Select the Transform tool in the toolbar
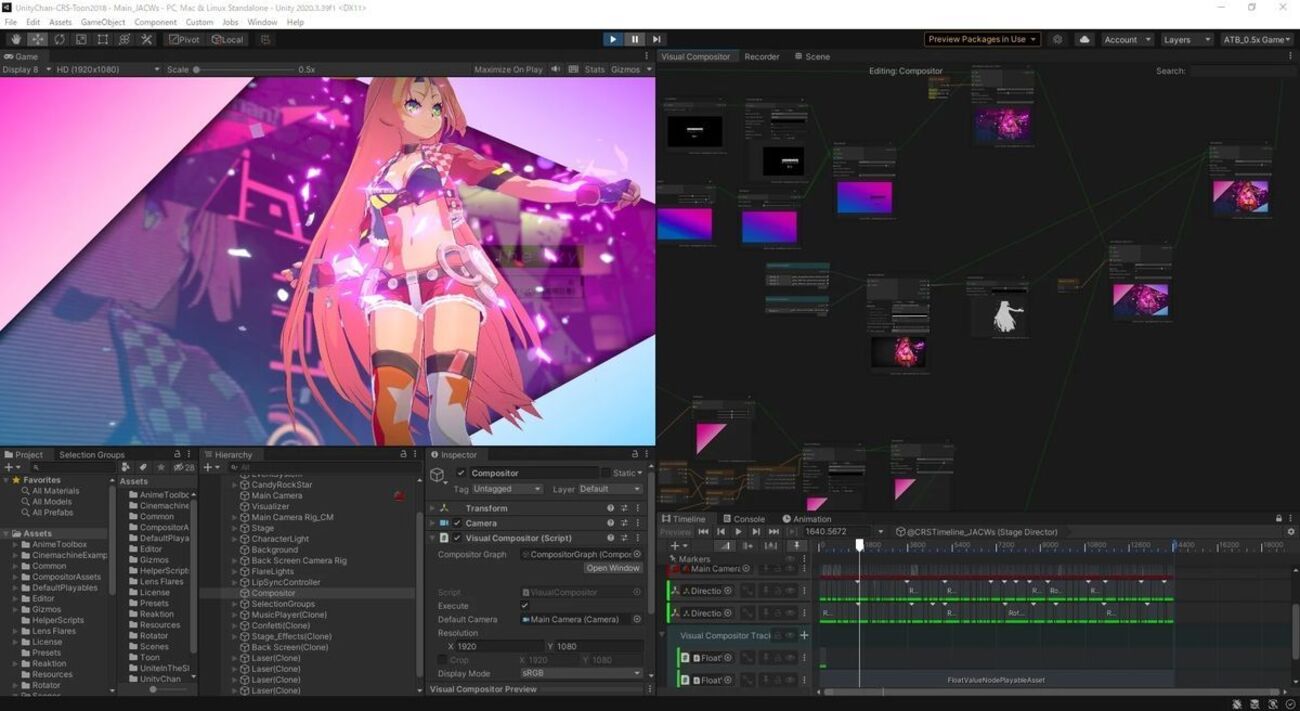Screen dimensions: 1300x711 [124, 39]
